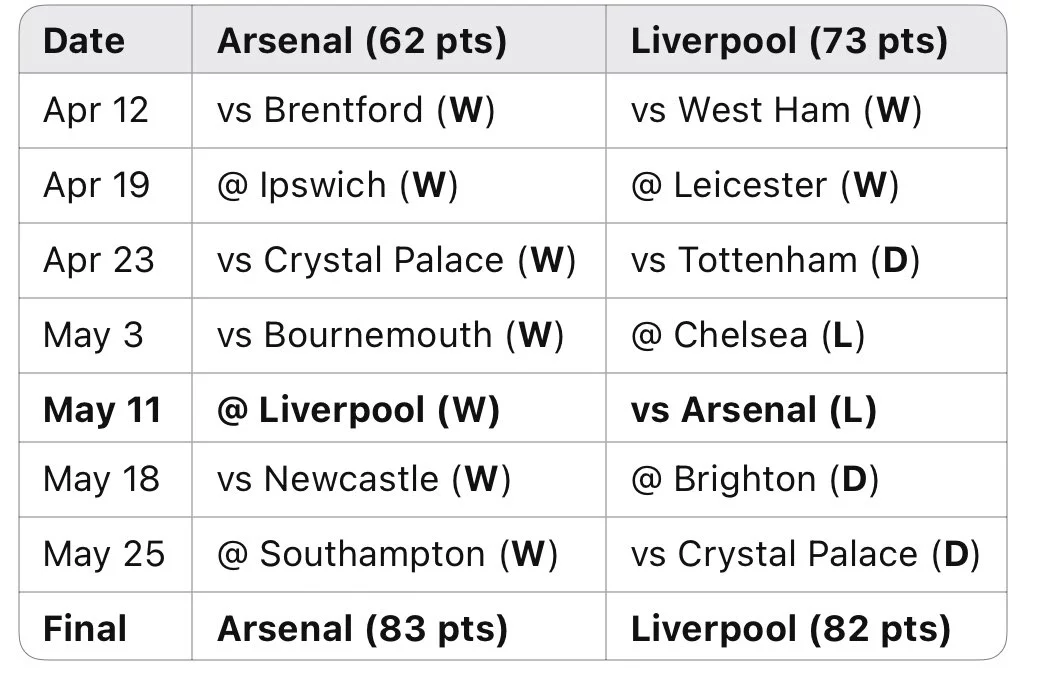Select the @ Southampton (W) cell
The height and width of the screenshot is (673, 1042).
click(x=387, y=554)
